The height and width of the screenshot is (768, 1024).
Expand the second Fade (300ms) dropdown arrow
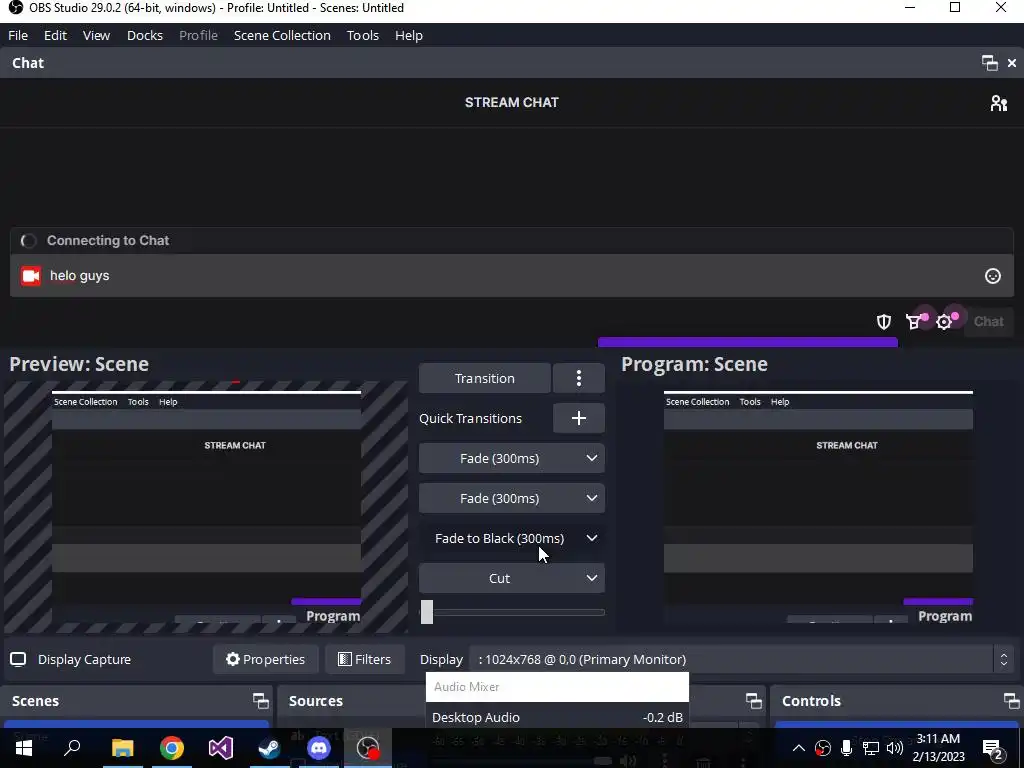click(x=592, y=498)
